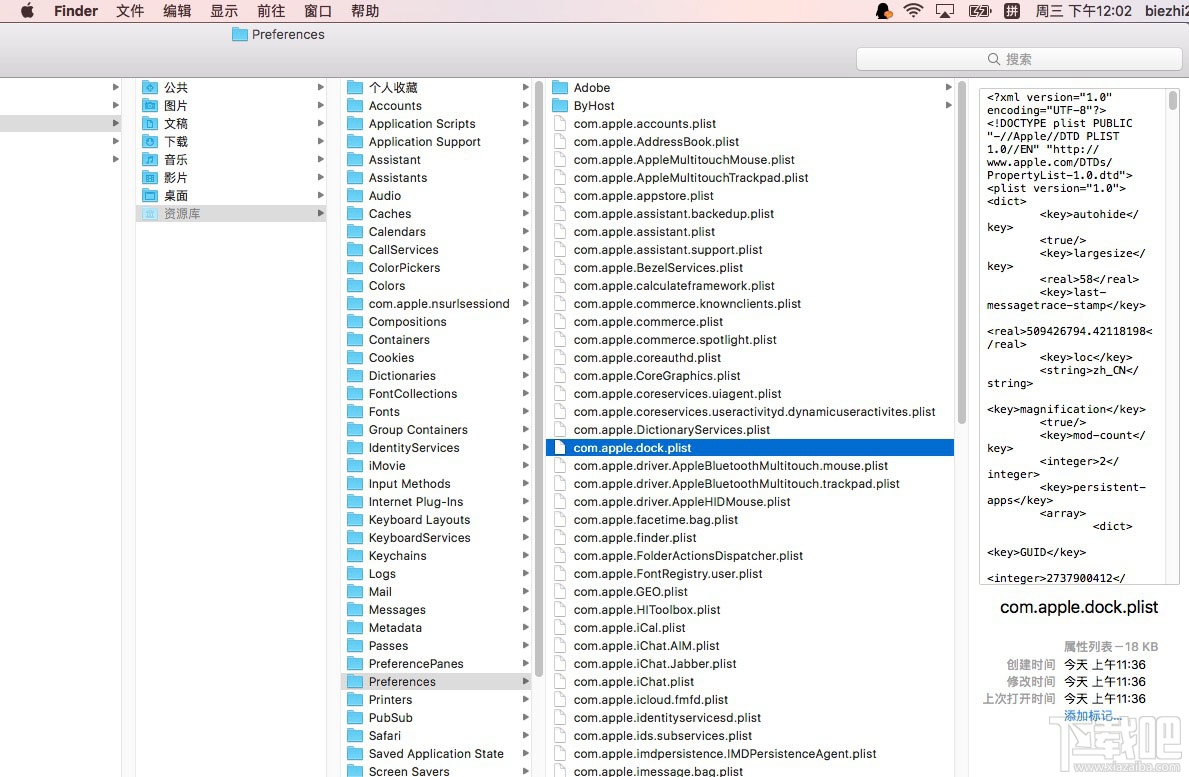Image resolution: width=1189 pixels, height=777 pixels.
Task: Click the 桌面 folder icon
Action: coord(150,196)
